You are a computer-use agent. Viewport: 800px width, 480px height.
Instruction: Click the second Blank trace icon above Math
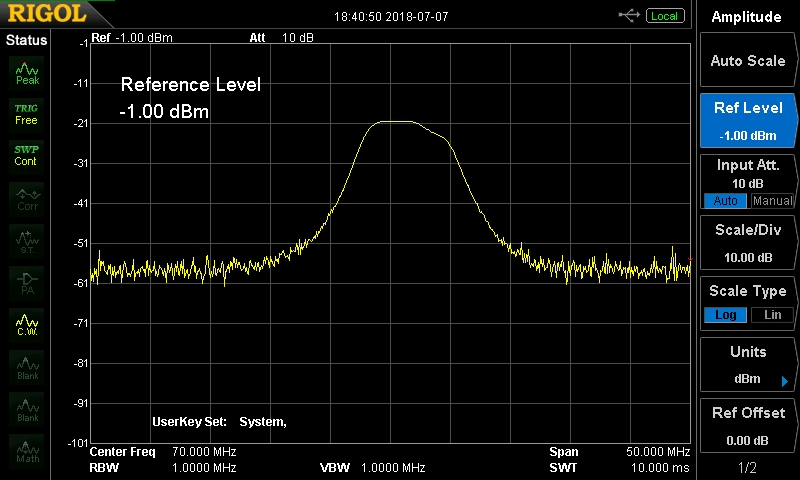(27, 410)
